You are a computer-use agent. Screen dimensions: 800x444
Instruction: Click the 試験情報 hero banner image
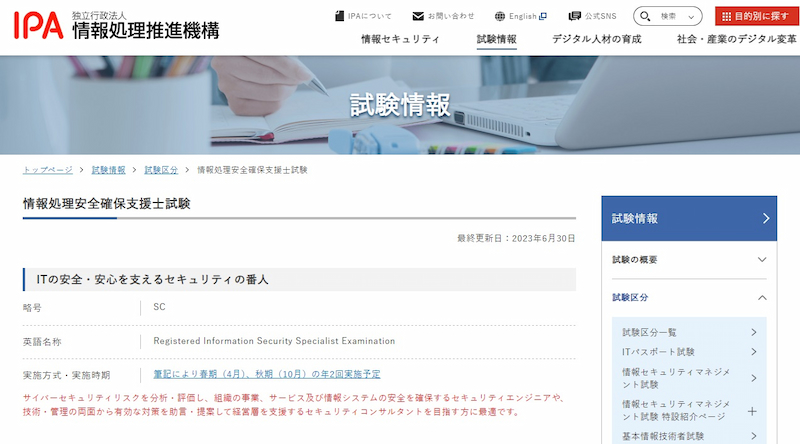(x=400, y=105)
